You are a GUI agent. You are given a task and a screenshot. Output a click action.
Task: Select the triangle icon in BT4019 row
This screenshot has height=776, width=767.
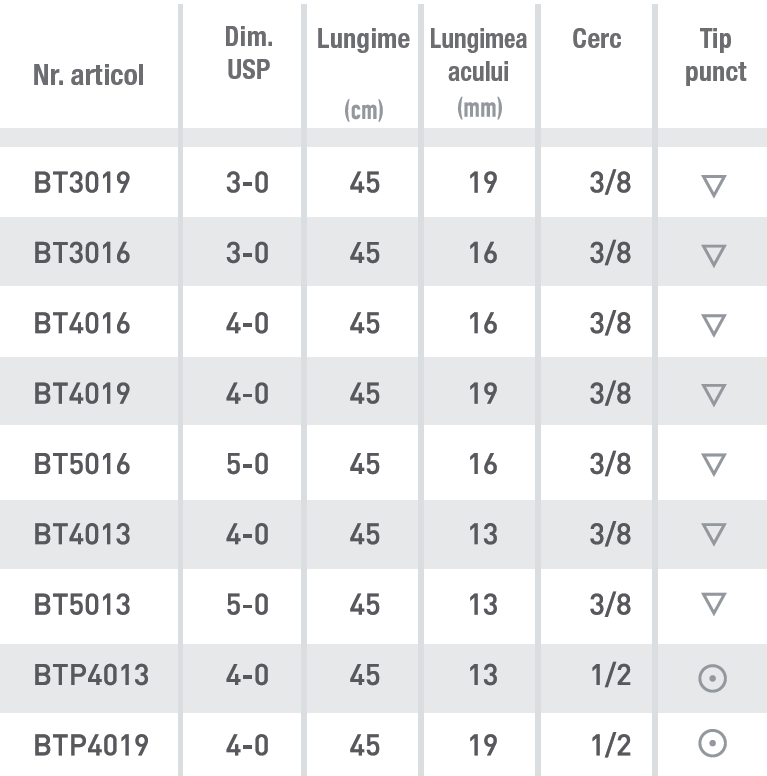click(x=713, y=395)
